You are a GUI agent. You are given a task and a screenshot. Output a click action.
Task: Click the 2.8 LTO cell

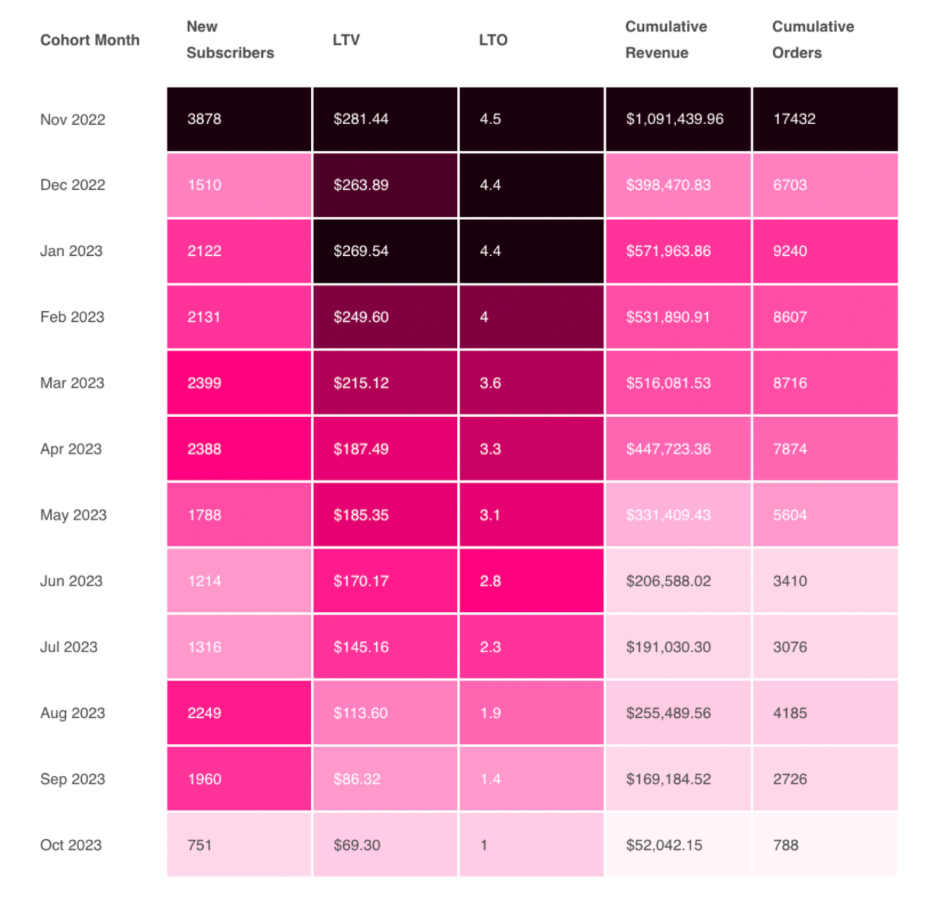(x=531, y=581)
